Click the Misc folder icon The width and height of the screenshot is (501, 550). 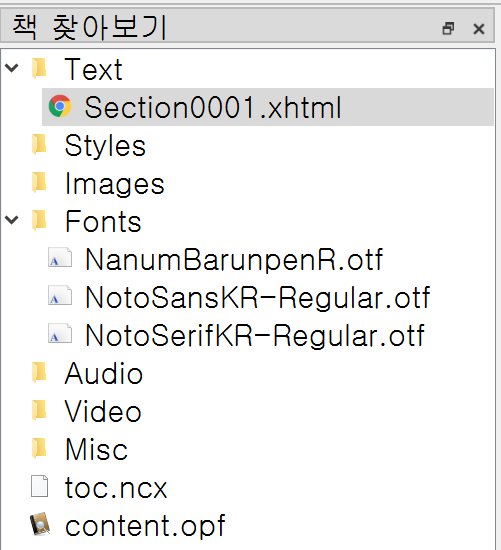(x=39, y=448)
